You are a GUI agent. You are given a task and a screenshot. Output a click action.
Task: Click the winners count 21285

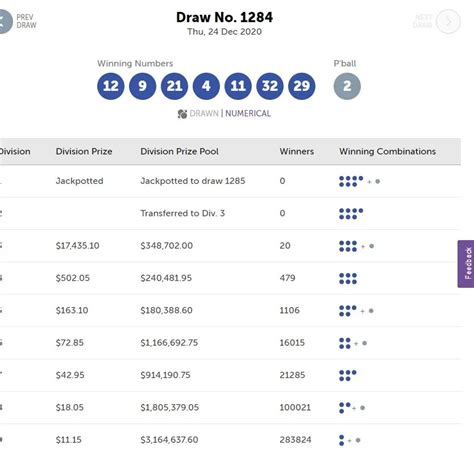pos(292,375)
